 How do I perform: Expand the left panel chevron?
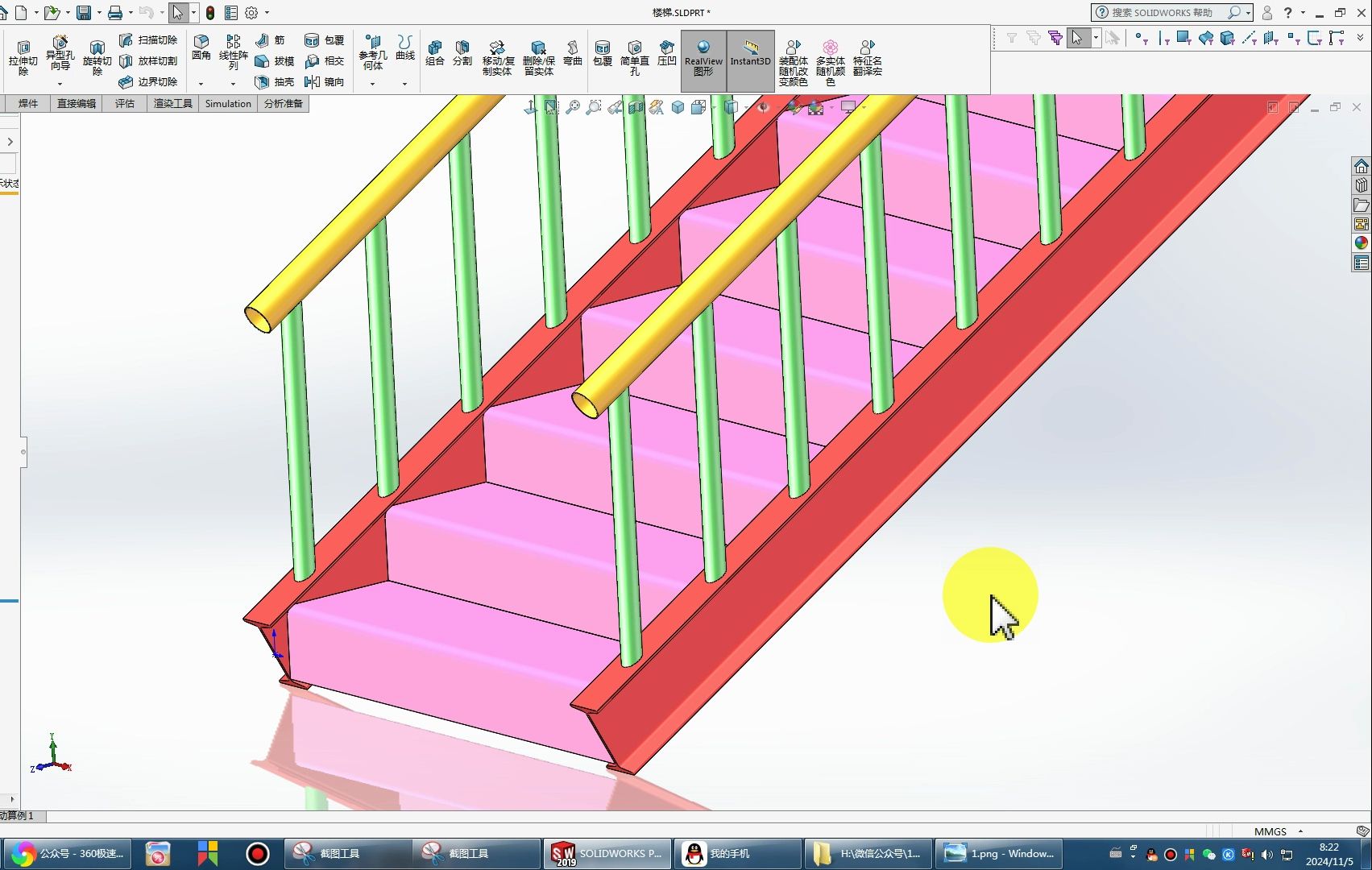10,142
